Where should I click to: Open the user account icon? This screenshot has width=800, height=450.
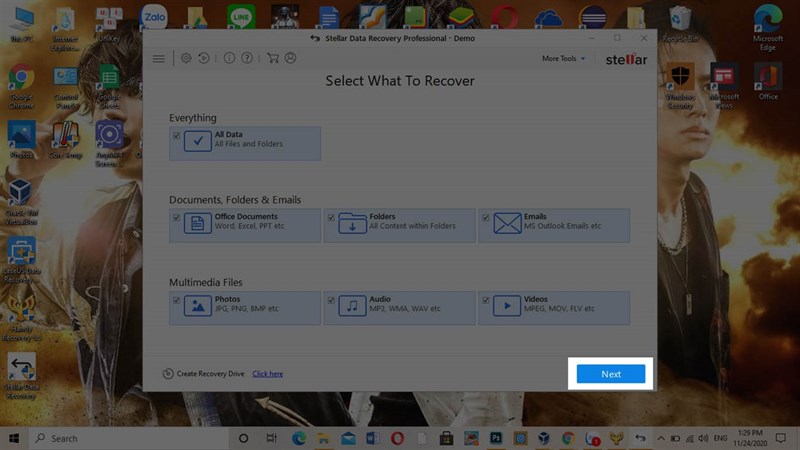pos(290,58)
